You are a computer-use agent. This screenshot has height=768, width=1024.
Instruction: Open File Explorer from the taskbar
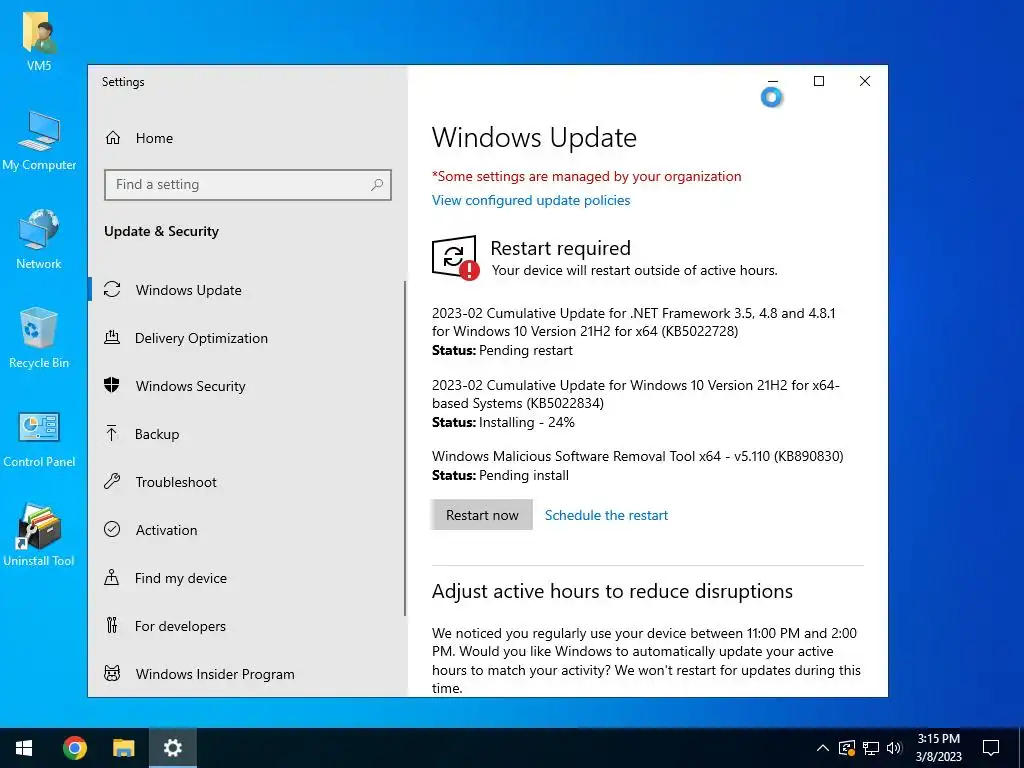click(x=123, y=748)
